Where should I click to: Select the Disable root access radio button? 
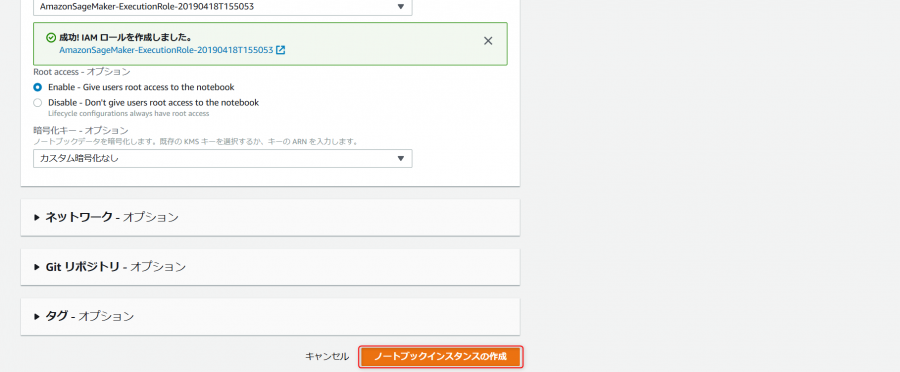coord(37,103)
